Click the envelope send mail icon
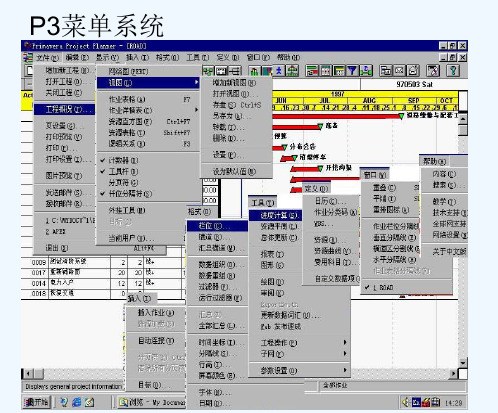 [x=399, y=71]
